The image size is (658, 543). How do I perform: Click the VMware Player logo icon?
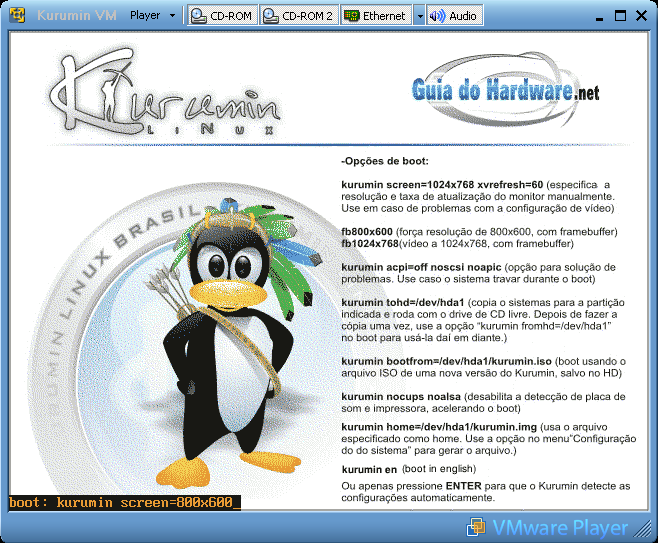(476, 527)
